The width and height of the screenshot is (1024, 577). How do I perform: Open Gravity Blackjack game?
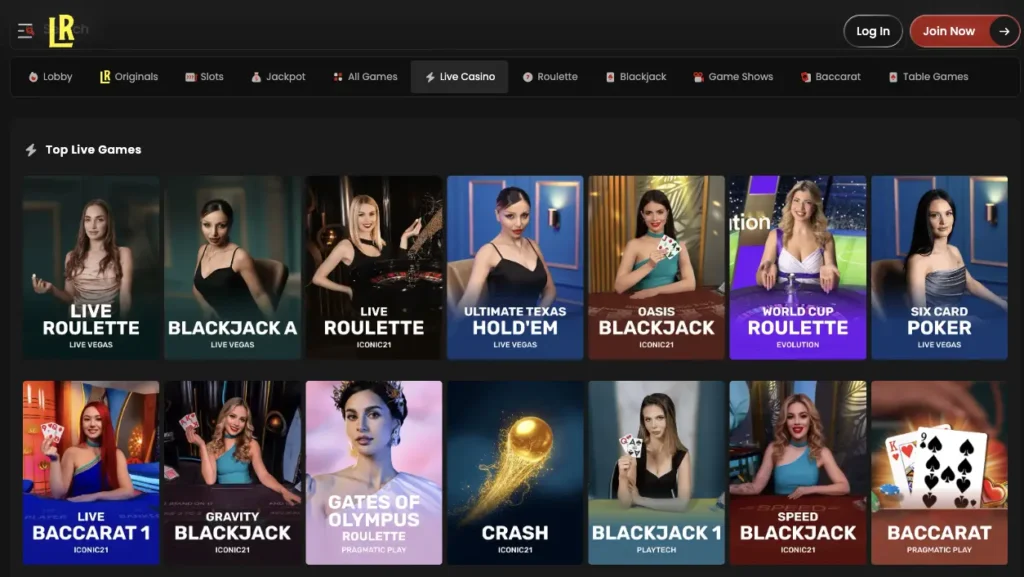[x=232, y=473]
